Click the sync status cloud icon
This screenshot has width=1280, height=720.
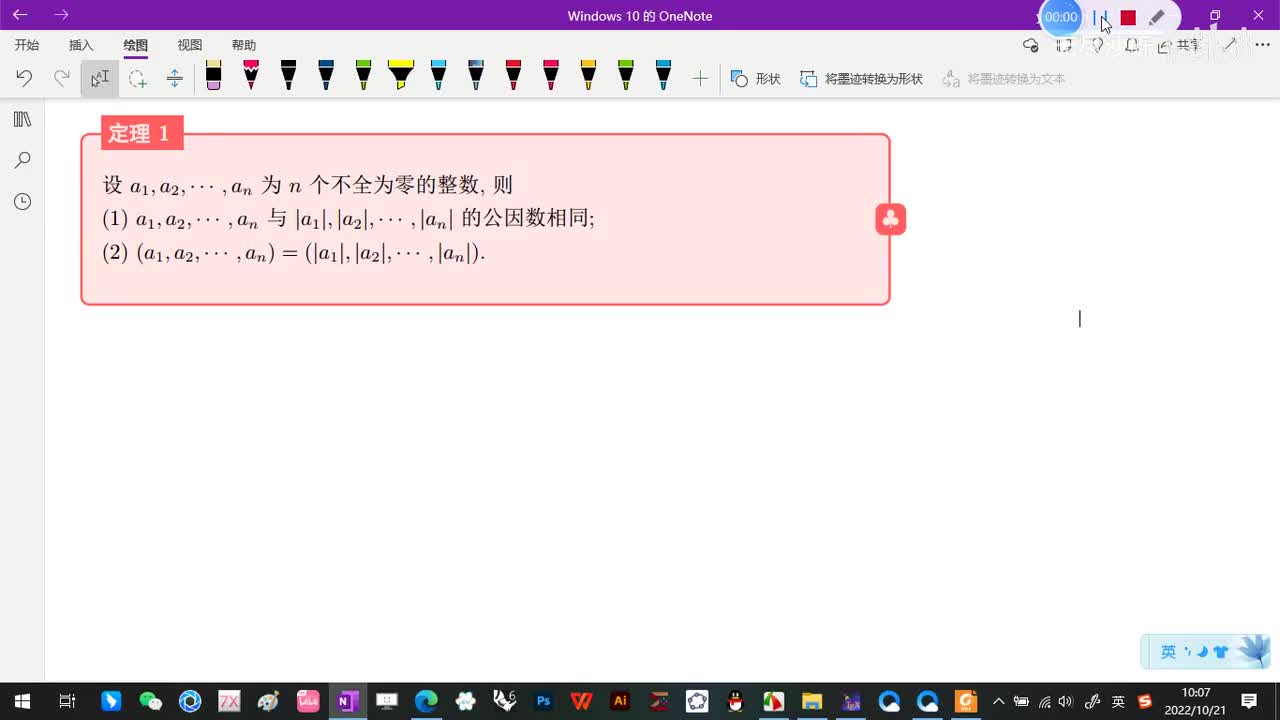pos(1031,45)
